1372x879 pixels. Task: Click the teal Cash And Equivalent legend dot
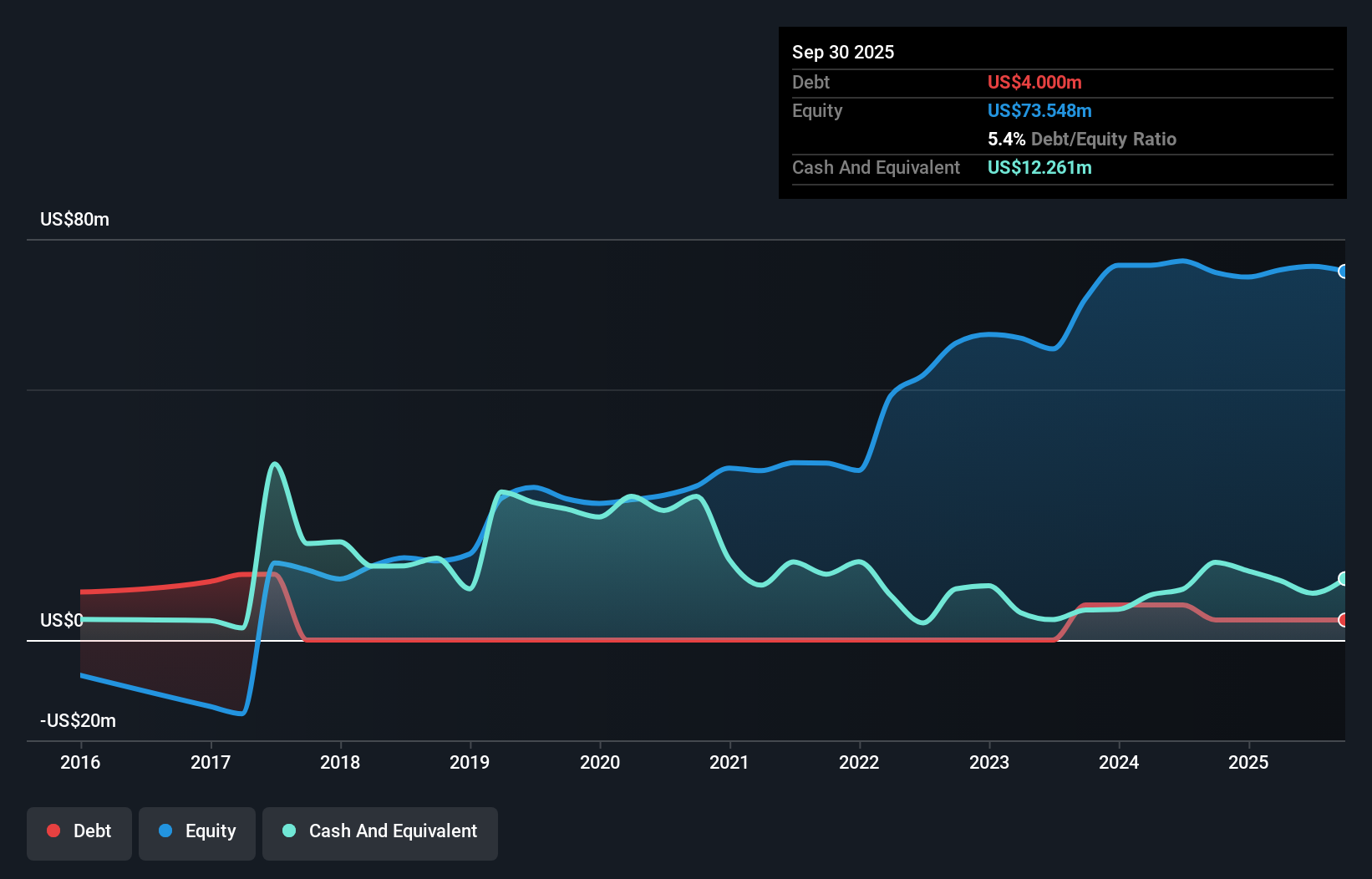288,831
